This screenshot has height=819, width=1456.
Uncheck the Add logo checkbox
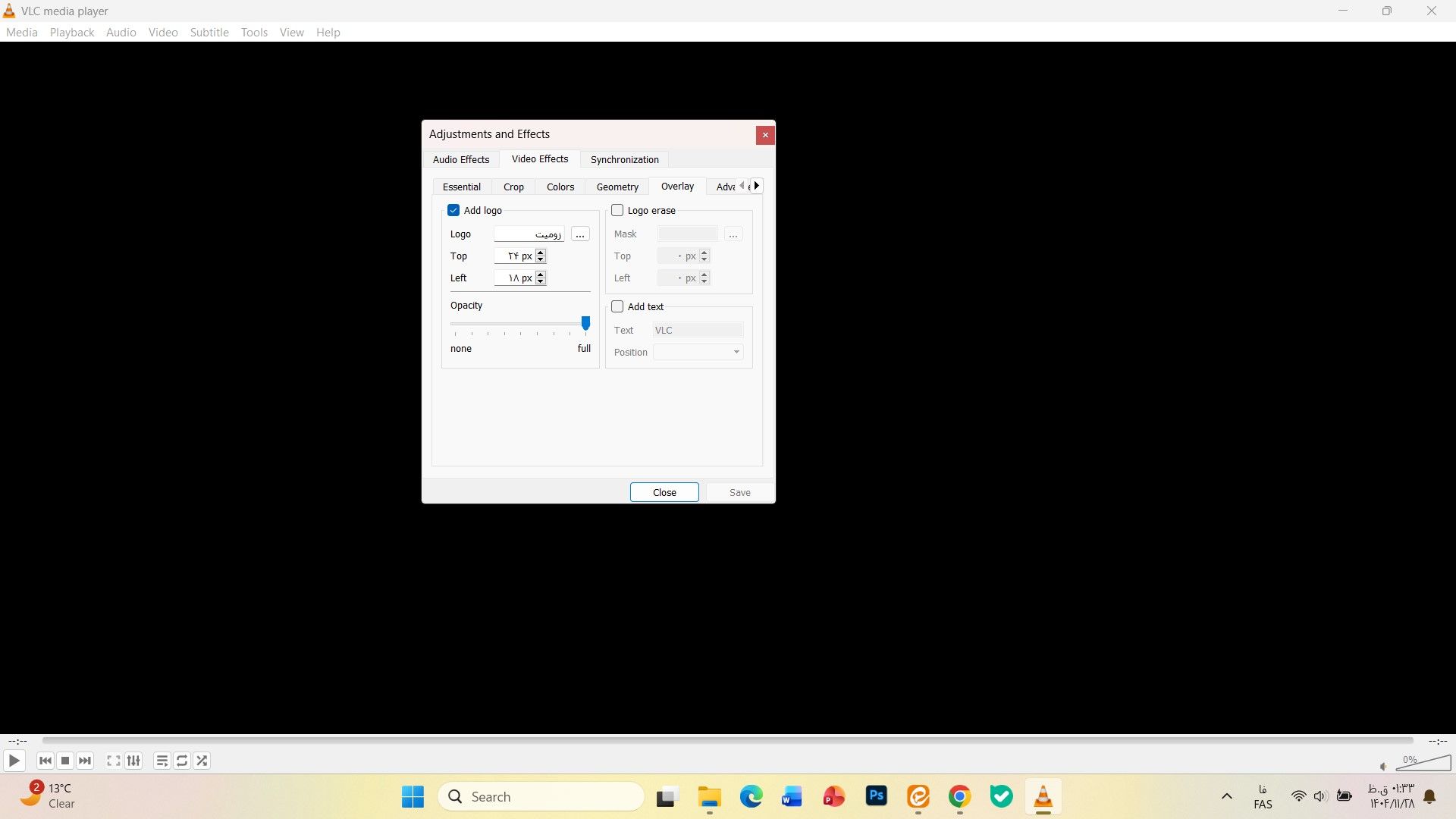point(453,210)
